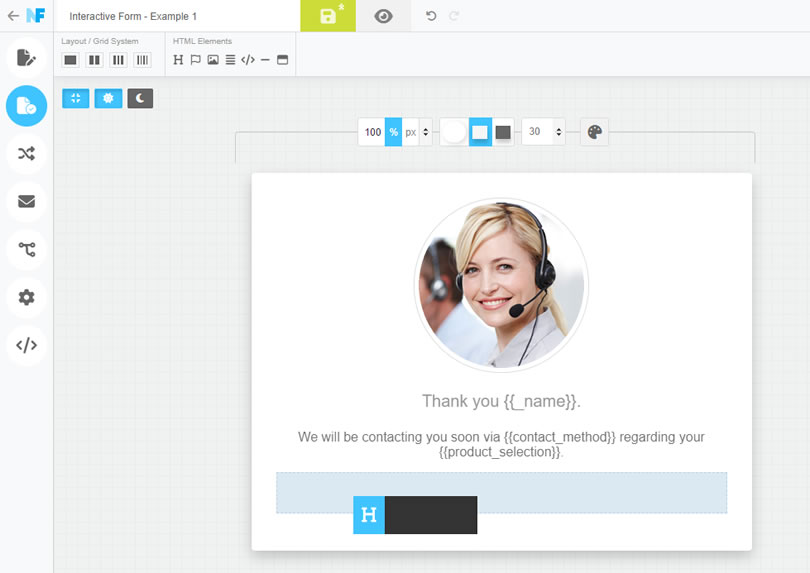Switch canvas to dark mode moon toggle

pyautogui.click(x=140, y=98)
